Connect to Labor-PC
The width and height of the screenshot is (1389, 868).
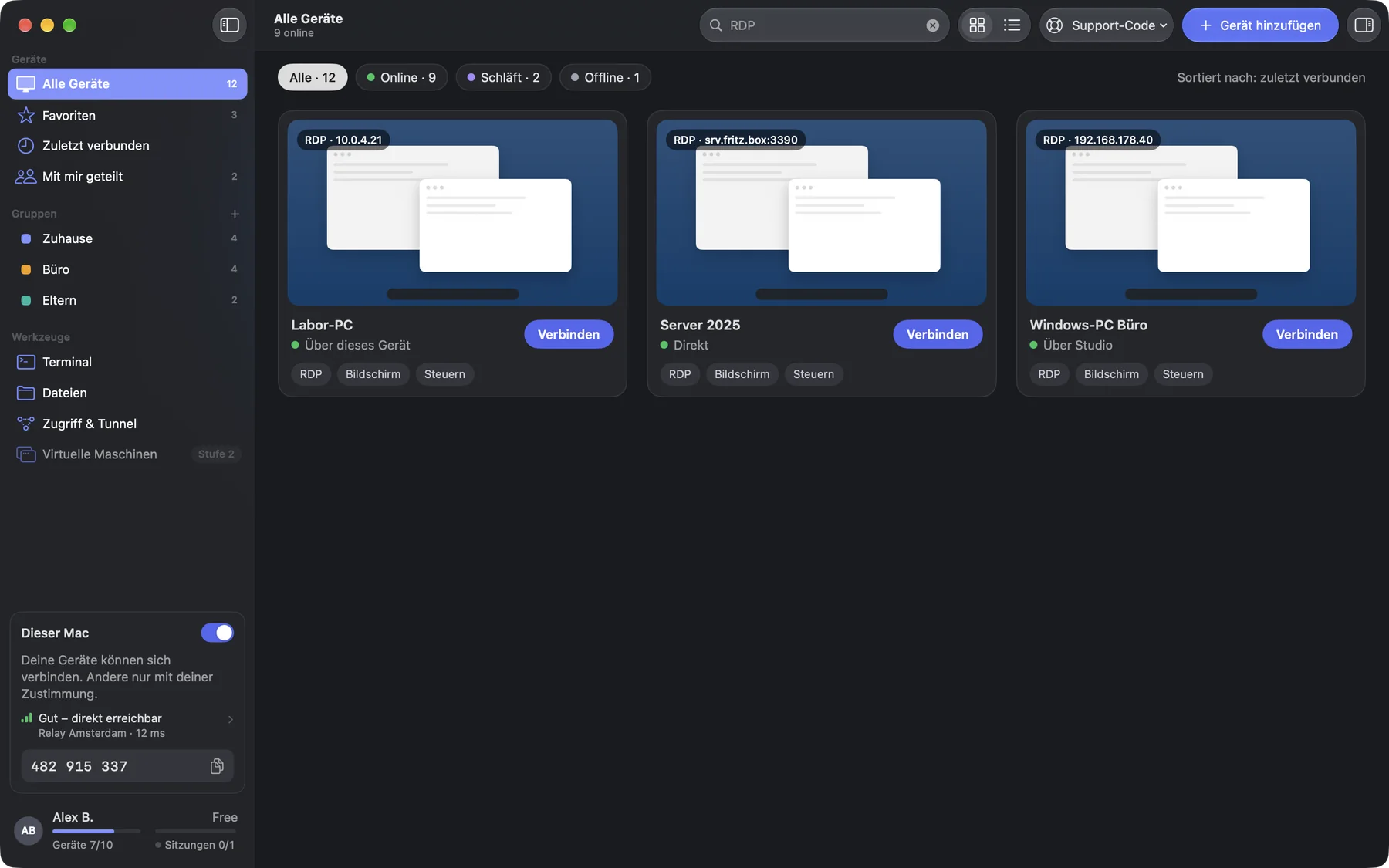(569, 334)
